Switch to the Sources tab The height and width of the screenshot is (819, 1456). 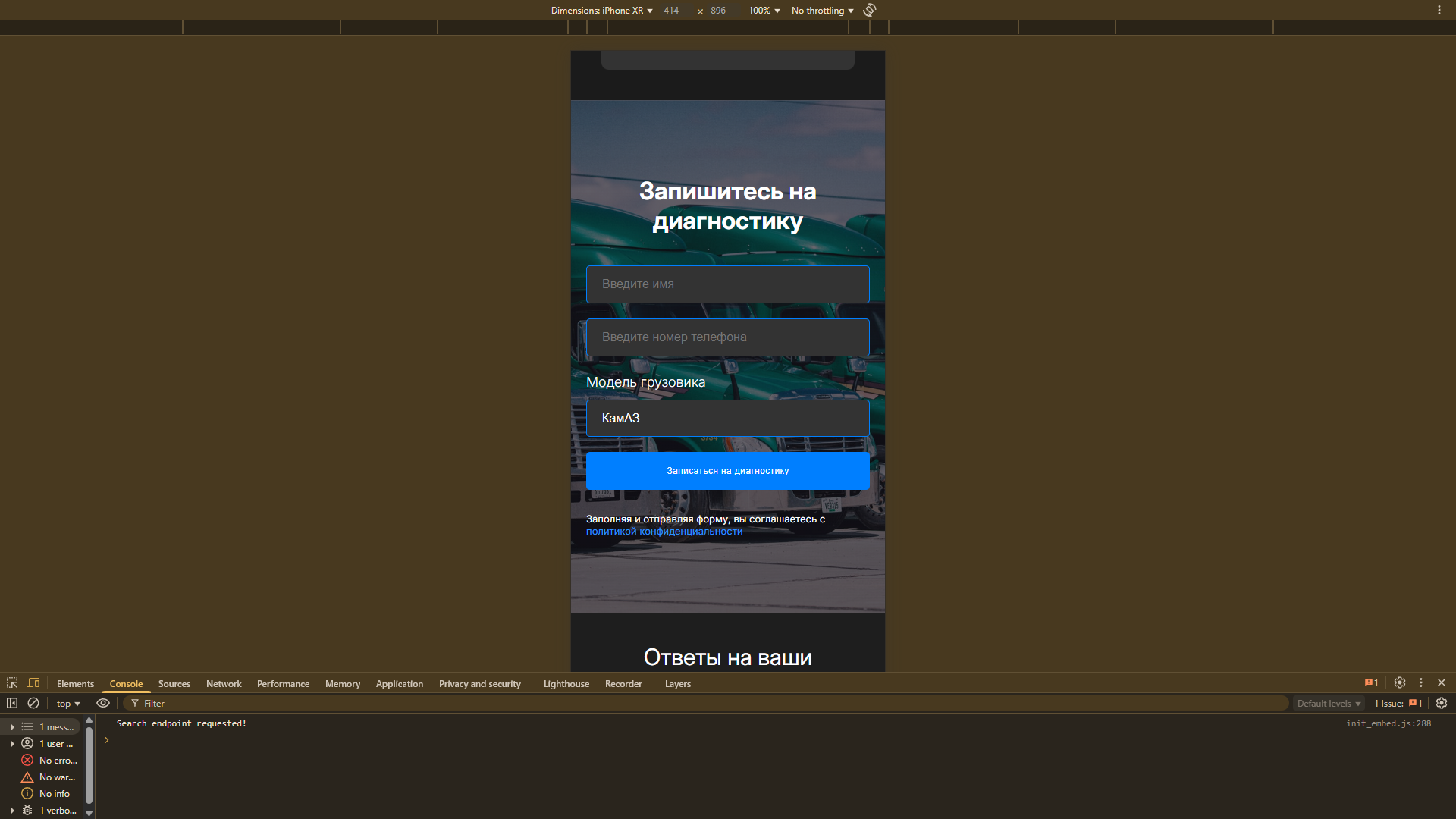click(174, 684)
